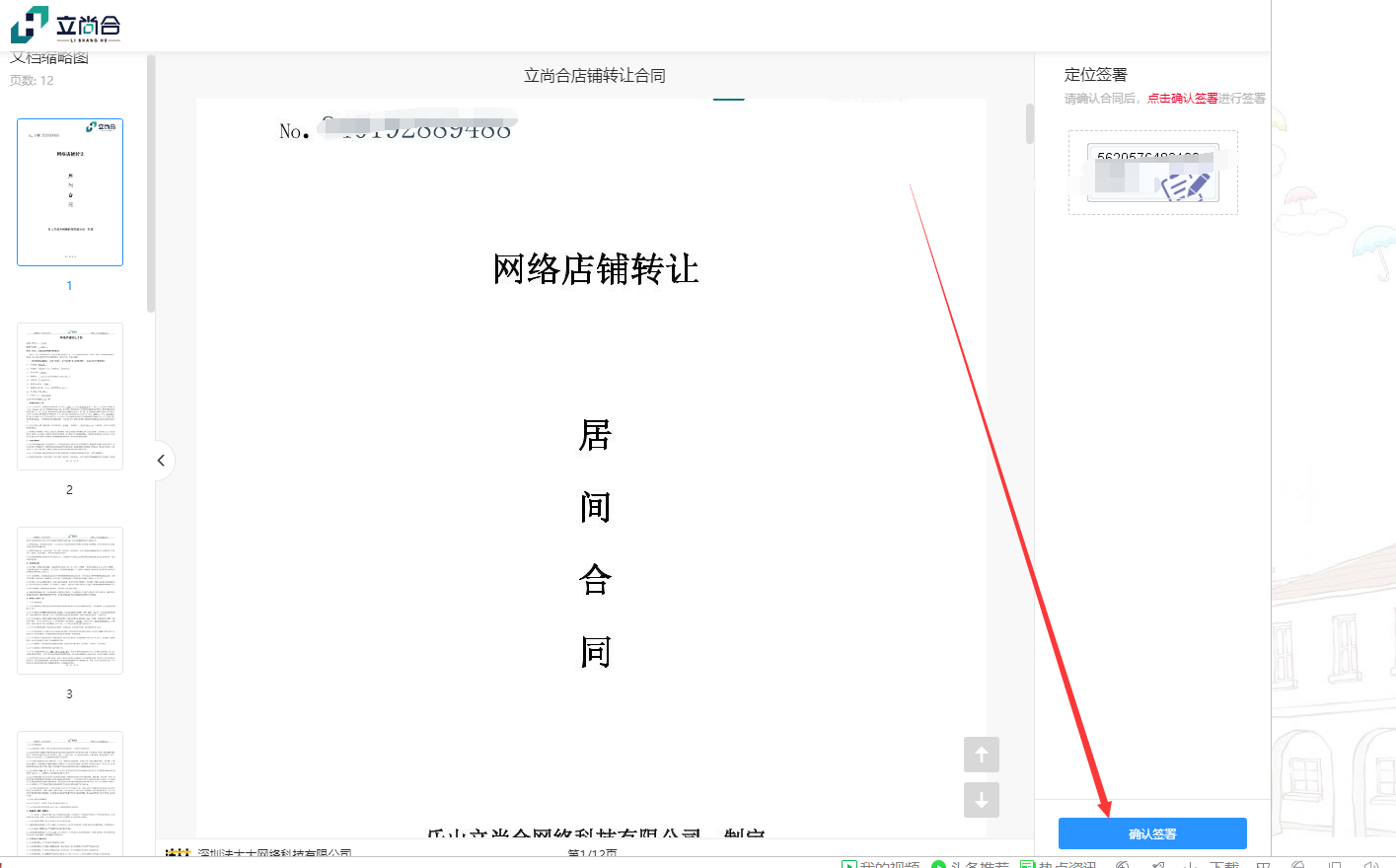
Task: Click the 第1/12页 page indicator
Action: click(592, 853)
